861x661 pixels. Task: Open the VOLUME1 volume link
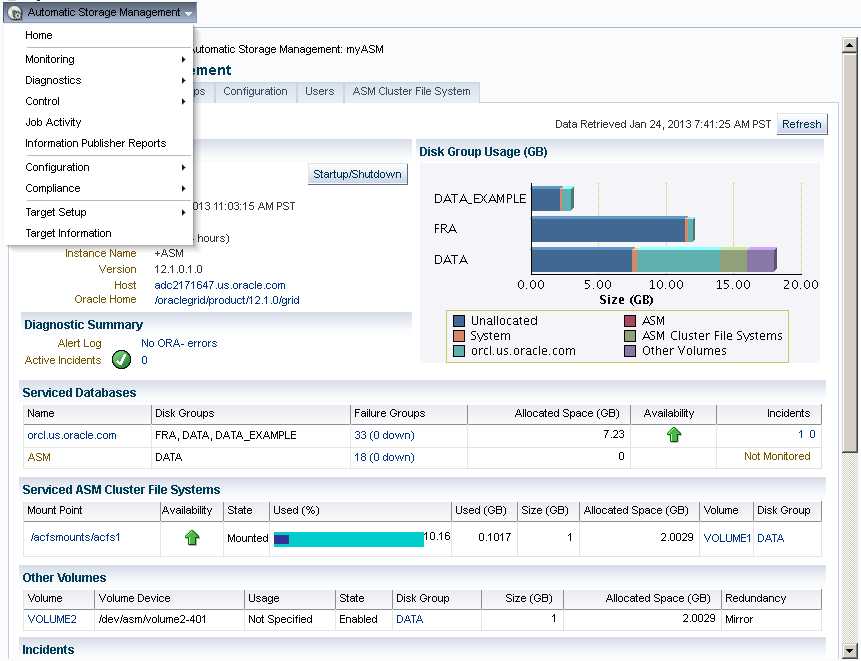(727, 538)
